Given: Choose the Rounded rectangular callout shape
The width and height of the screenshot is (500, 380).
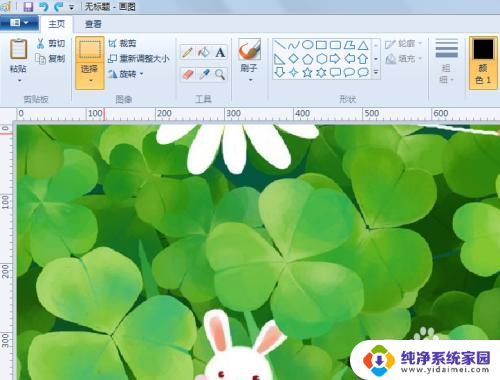Looking at the screenshot, I should (x=335, y=72).
